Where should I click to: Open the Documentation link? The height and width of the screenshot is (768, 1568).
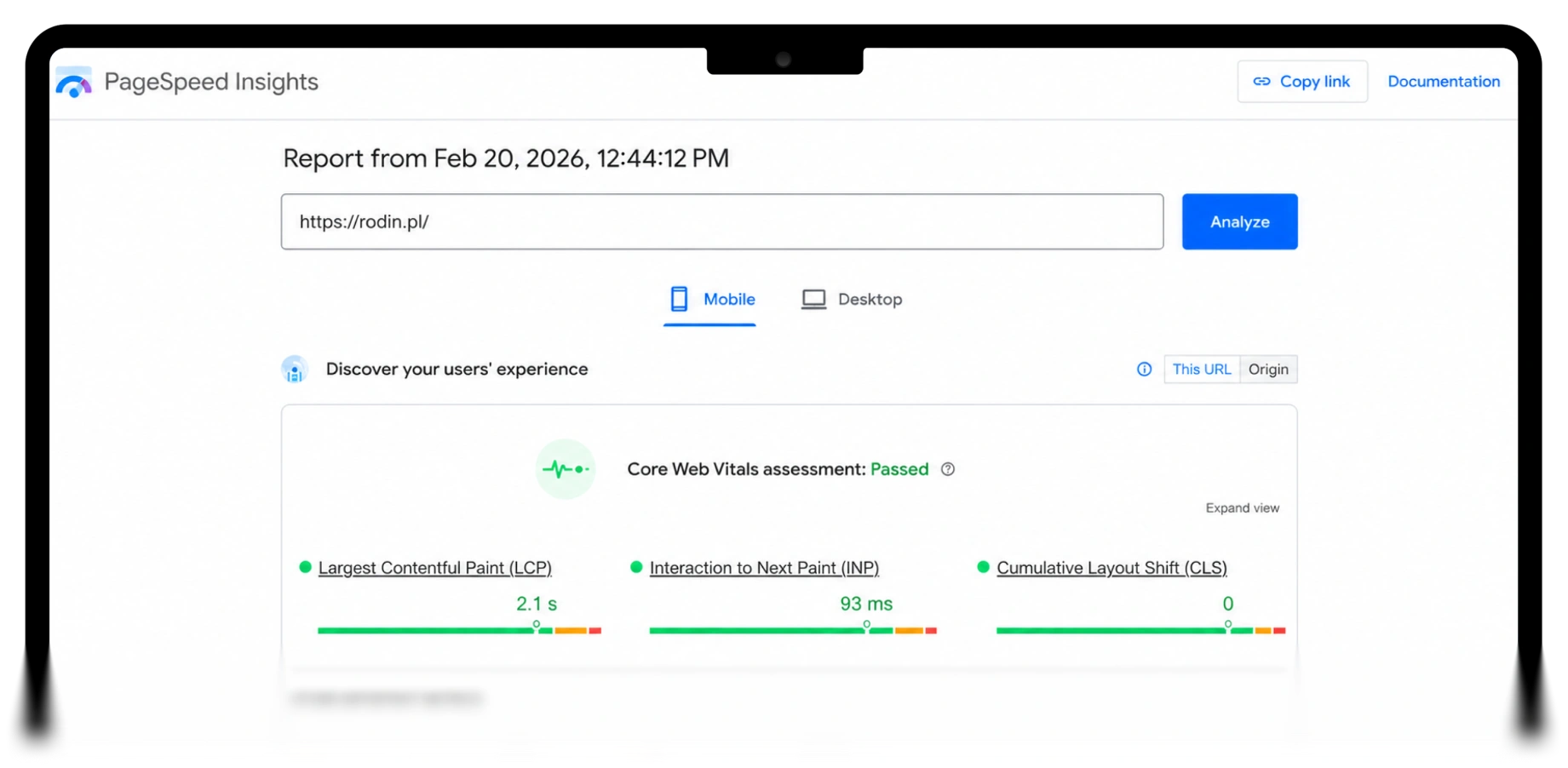point(1444,82)
